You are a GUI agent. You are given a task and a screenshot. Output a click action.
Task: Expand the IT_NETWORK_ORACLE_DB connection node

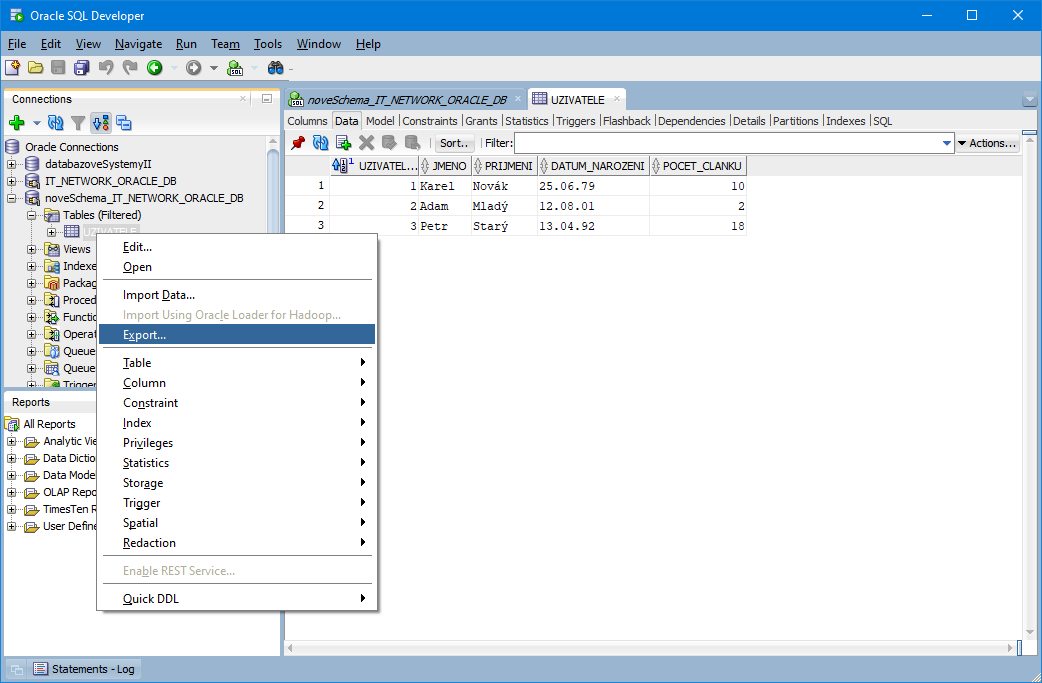12,181
